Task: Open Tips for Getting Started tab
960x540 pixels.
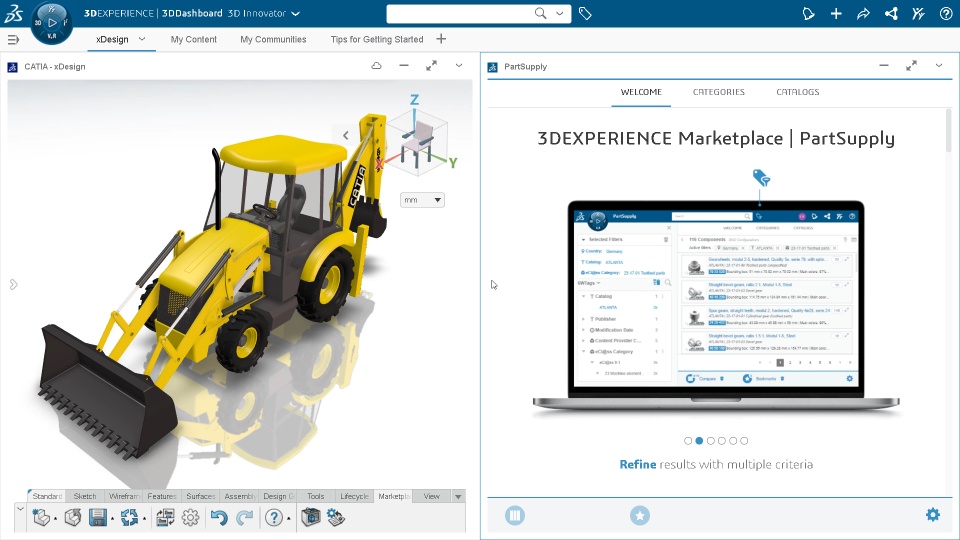Action: pos(377,39)
